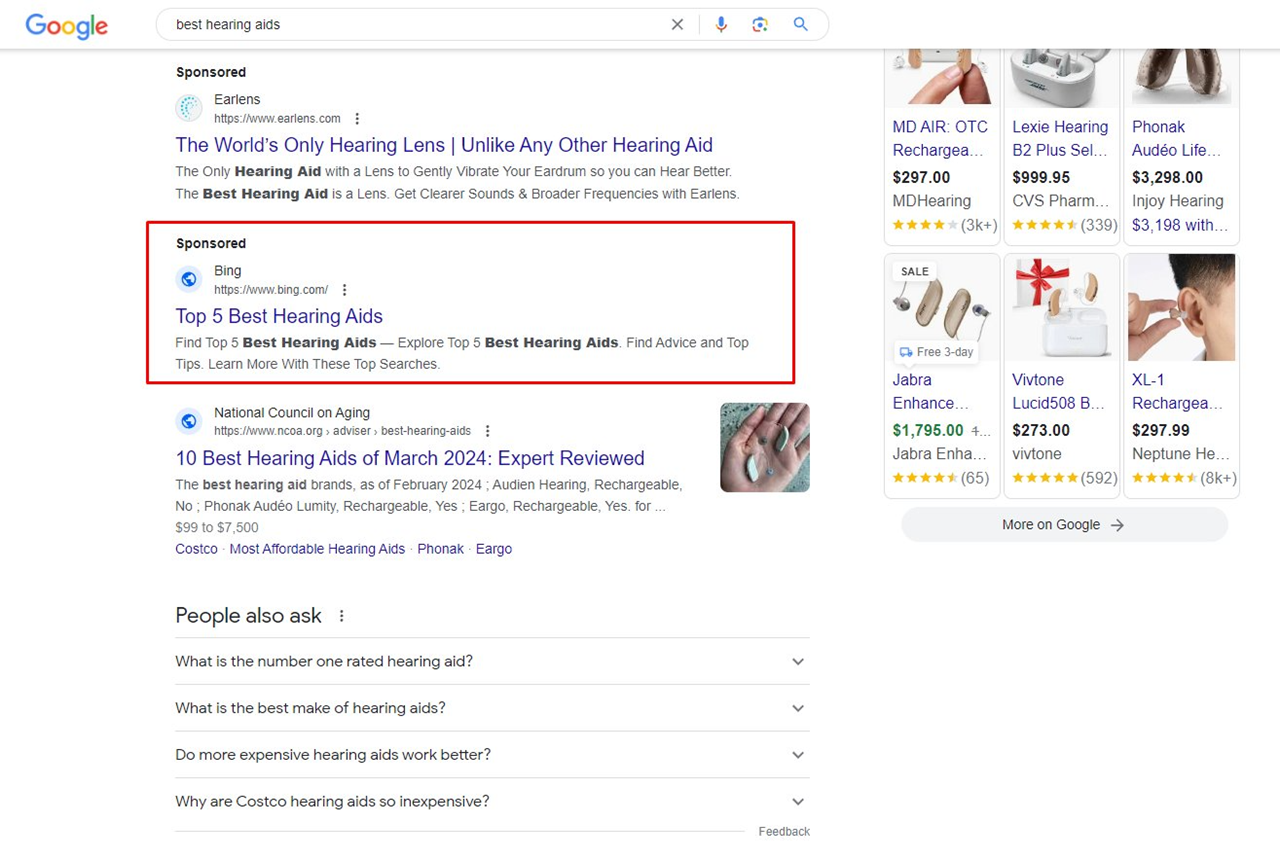Viewport: 1280px width, 859px height.
Task: Click the vivtone seller name
Action: click(1037, 454)
